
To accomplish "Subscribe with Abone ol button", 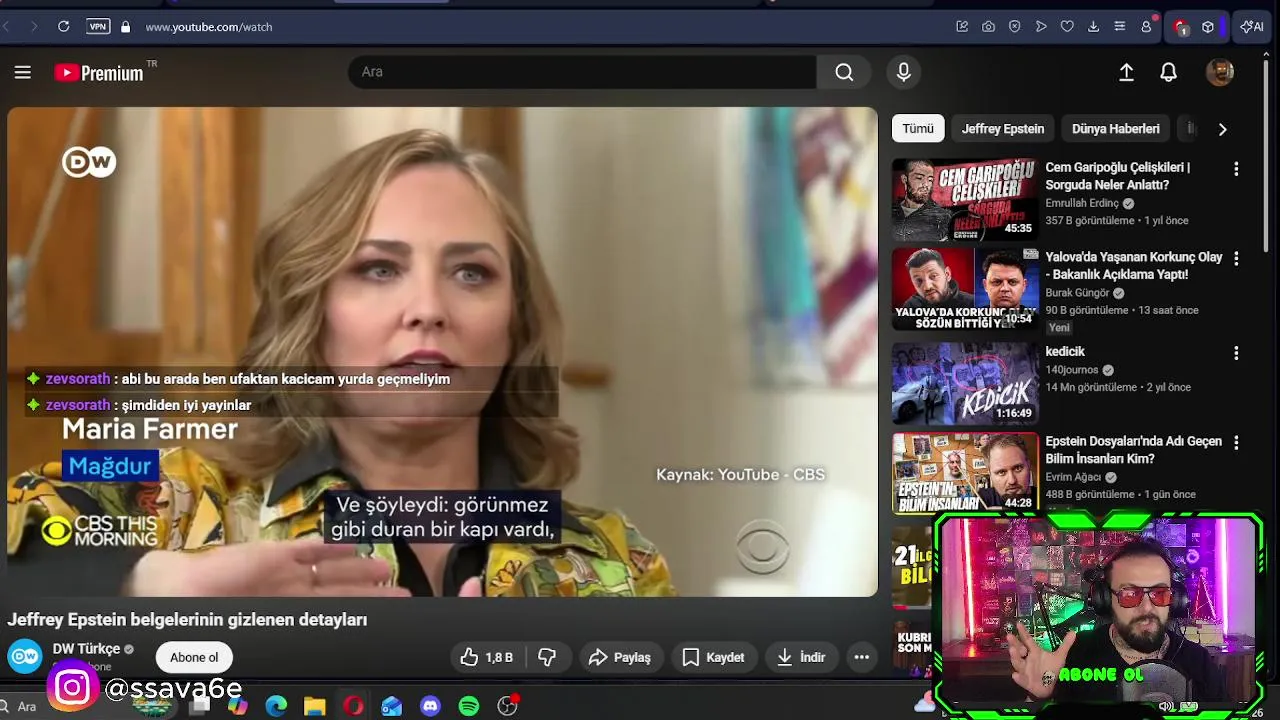I will pos(194,657).
